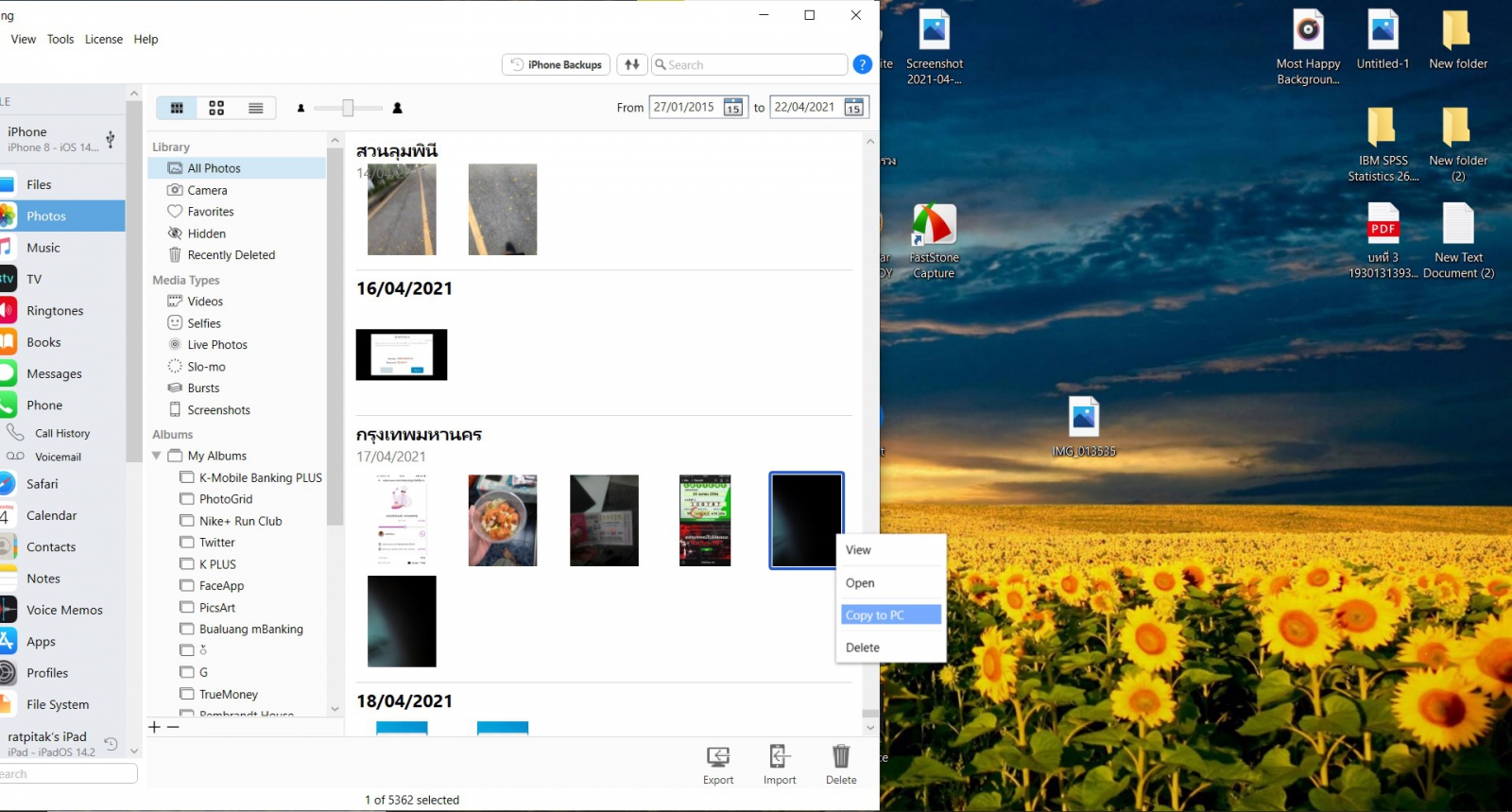Focus the Search field in the toolbar
The height and width of the screenshot is (812, 1512).
coord(749,64)
